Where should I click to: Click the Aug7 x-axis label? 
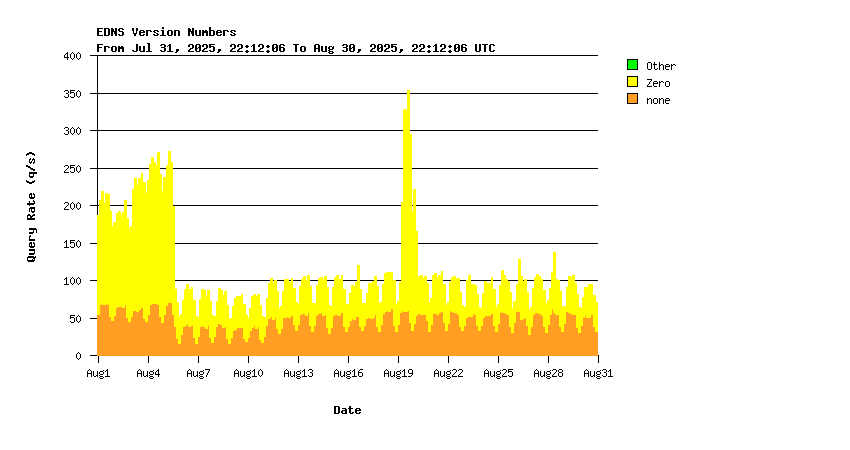[198, 374]
